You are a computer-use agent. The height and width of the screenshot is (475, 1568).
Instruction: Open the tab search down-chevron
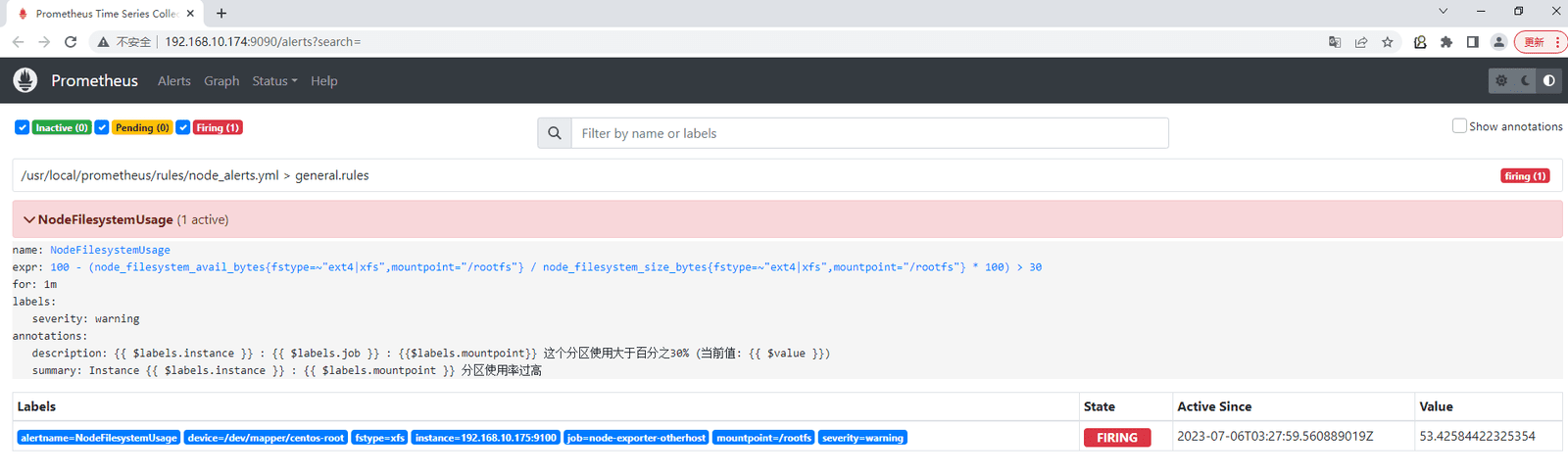coord(1443,11)
